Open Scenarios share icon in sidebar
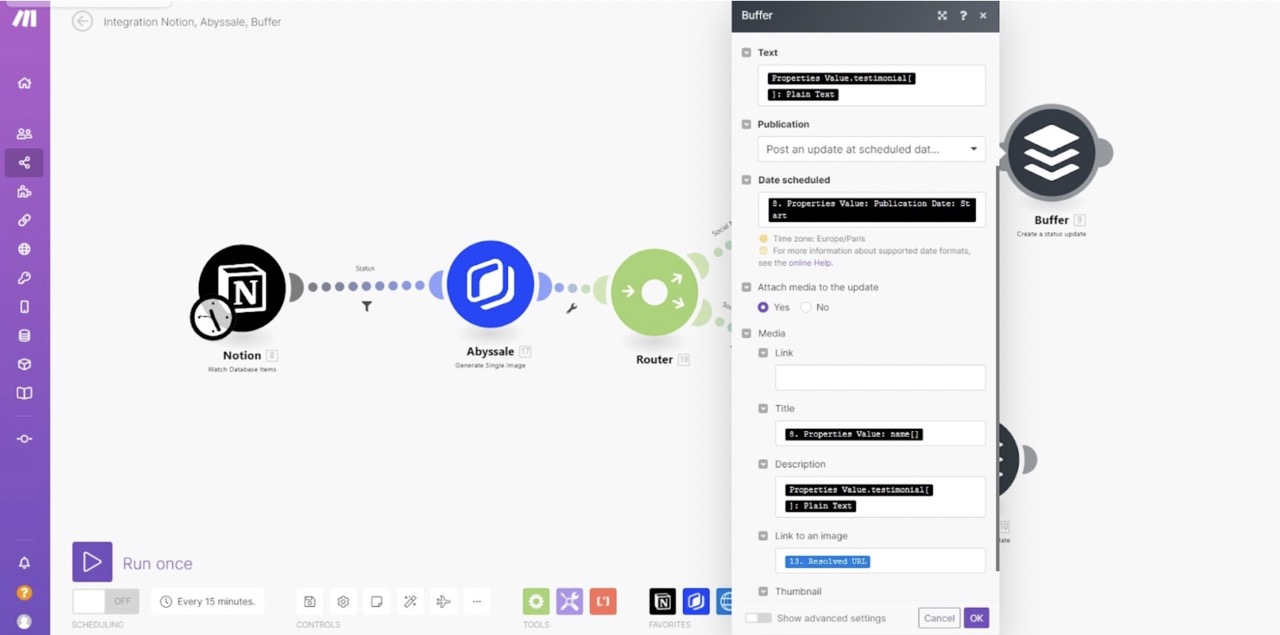The width and height of the screenshot is (1280, 635). (24, 162)
